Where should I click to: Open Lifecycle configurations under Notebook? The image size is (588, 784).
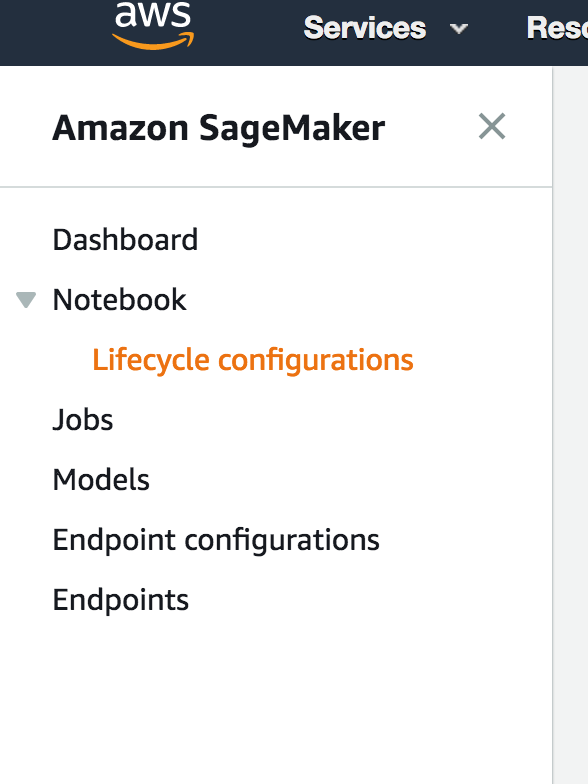click(253, 360)
